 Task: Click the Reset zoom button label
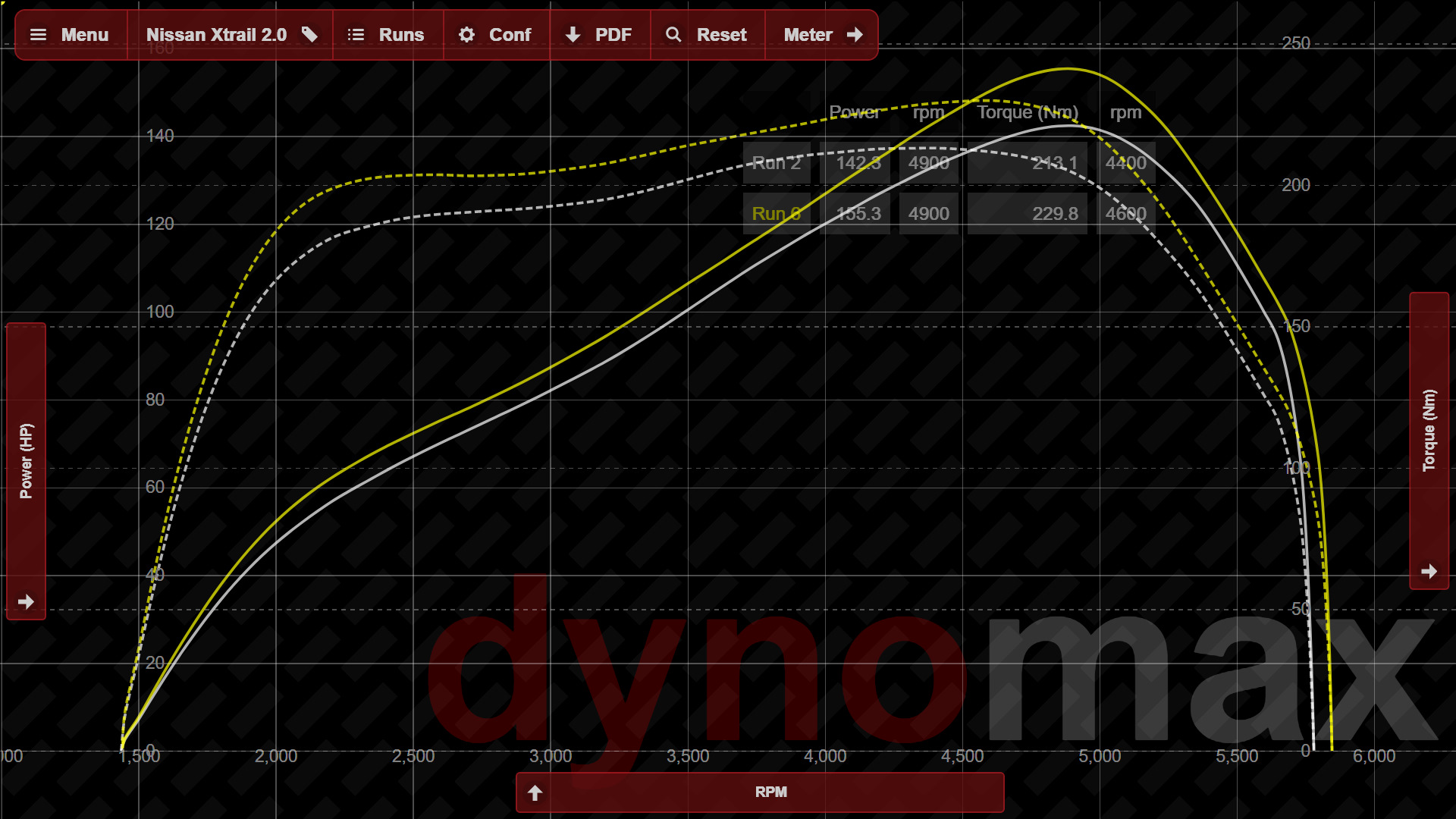click(x=721, y=35)
